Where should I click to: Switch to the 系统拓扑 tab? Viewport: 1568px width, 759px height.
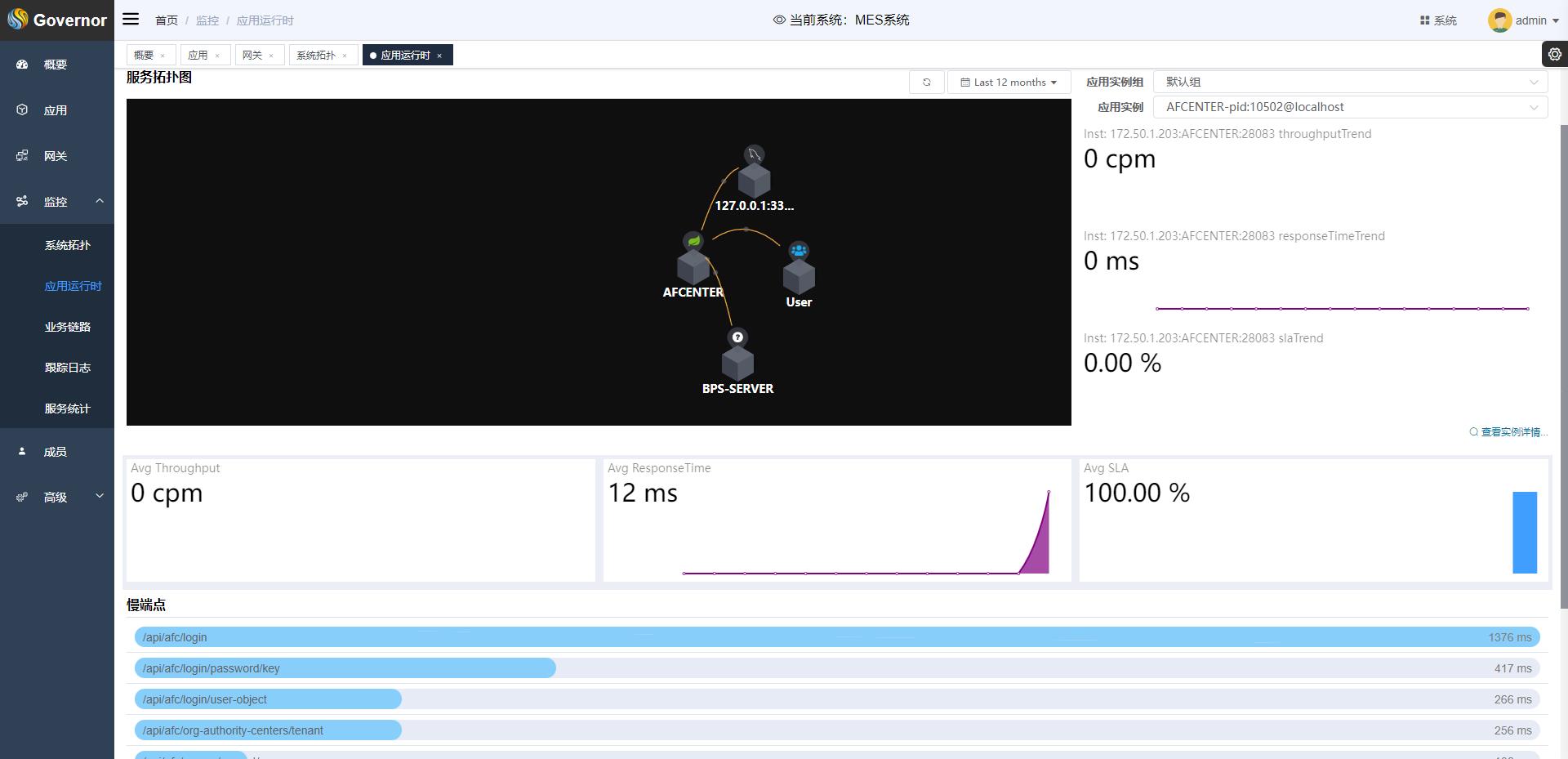(x=315, y=55)
